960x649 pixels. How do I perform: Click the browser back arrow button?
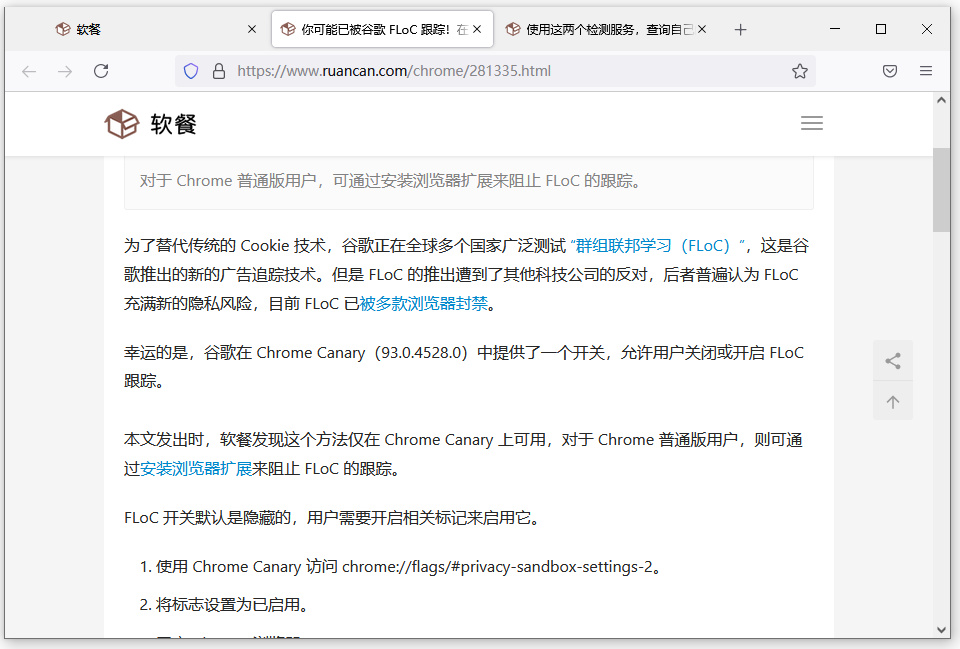coord(29,71)
